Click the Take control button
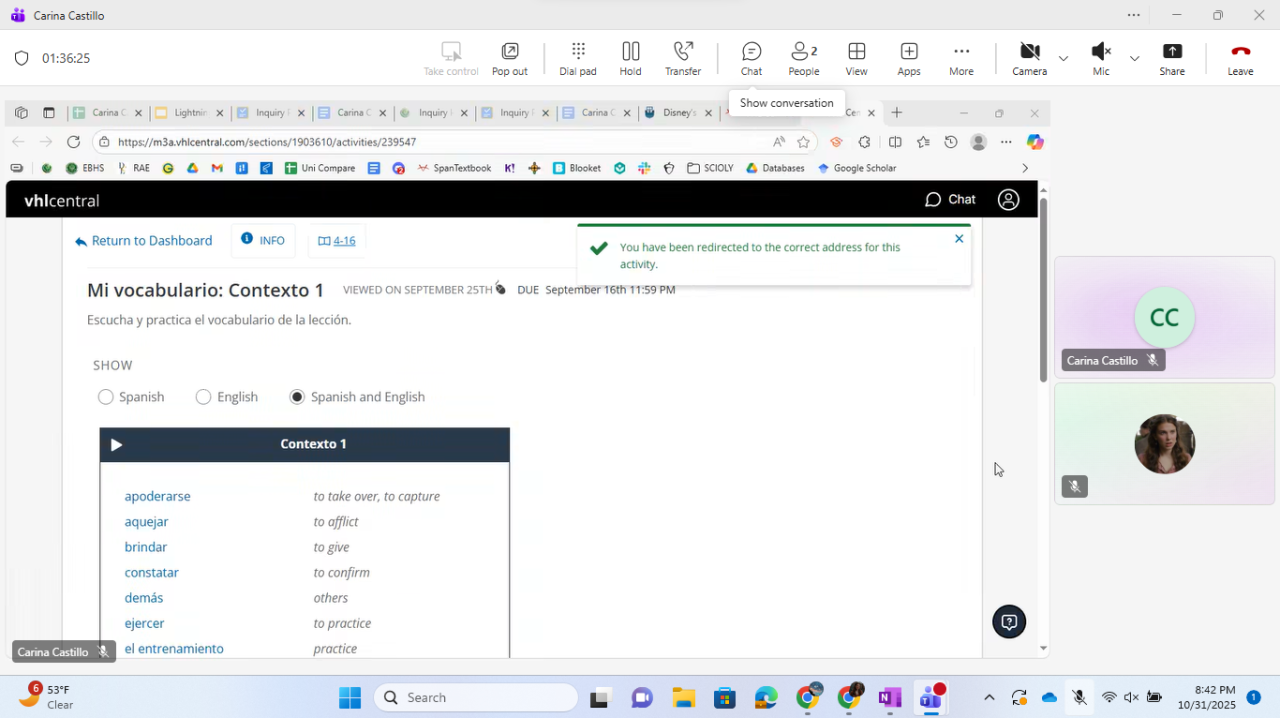This screenshot has width=1280, height=718. [451, 58]
